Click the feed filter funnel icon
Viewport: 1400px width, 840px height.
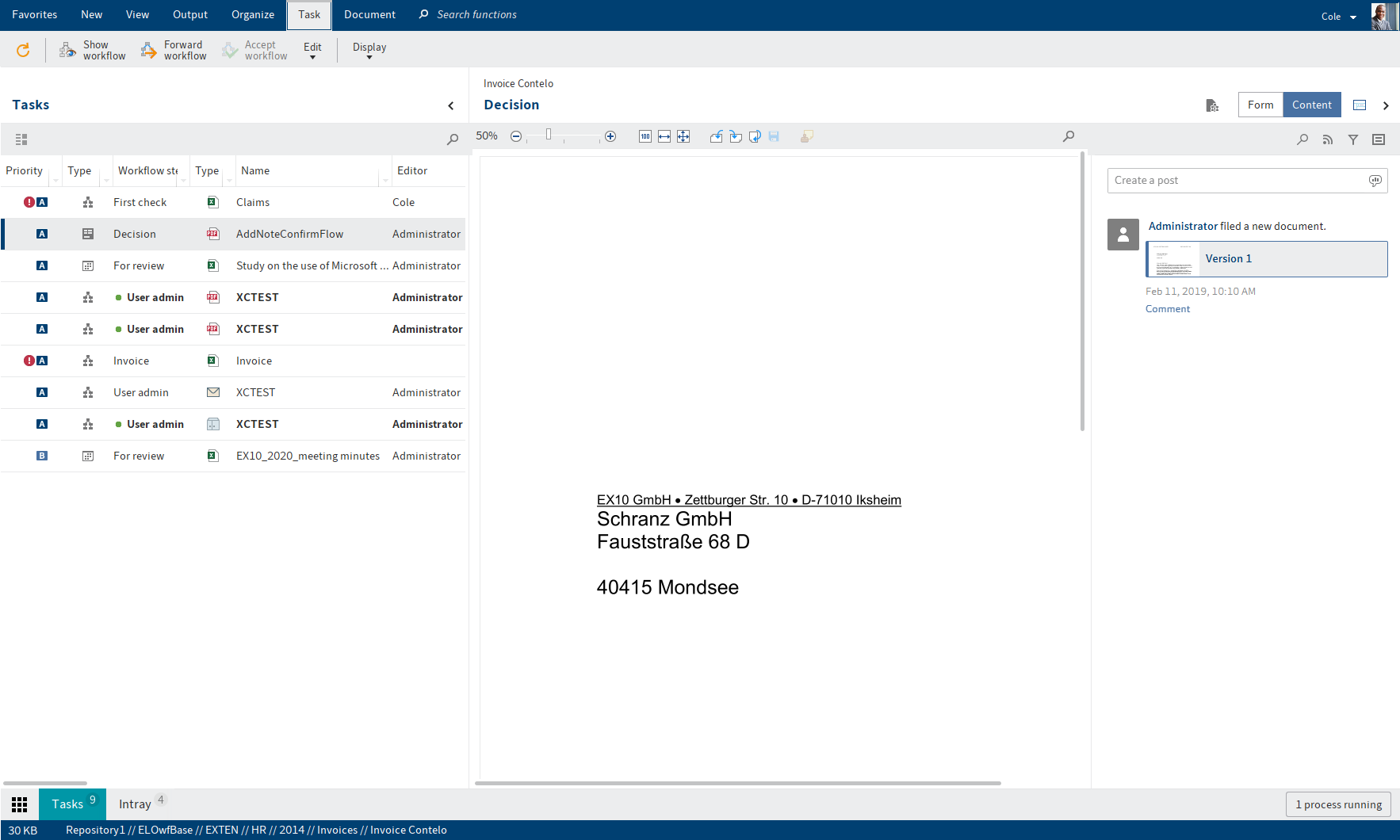[x=1353, y=139]
